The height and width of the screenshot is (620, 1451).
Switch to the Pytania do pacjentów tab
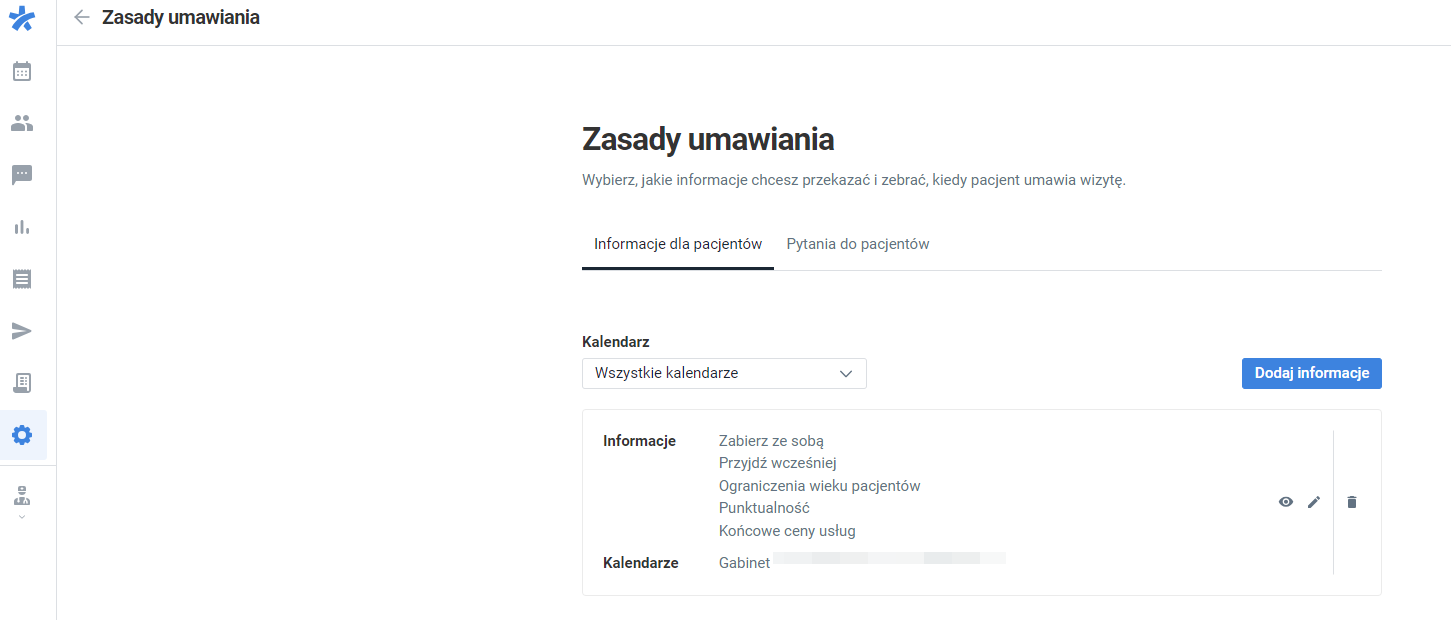[x=857, y=243]
